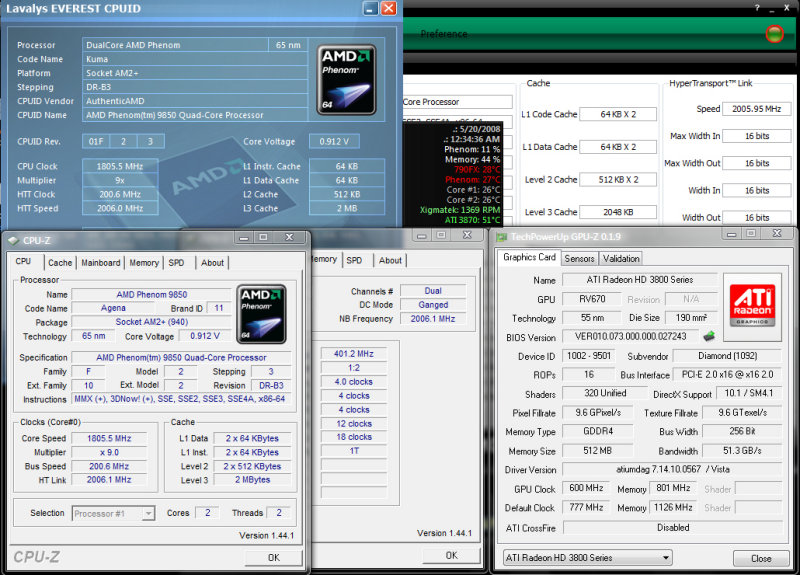Open About tab in second CPU-Z window
The height and width of the screenshot is (575, 800).
coord(390,260)
